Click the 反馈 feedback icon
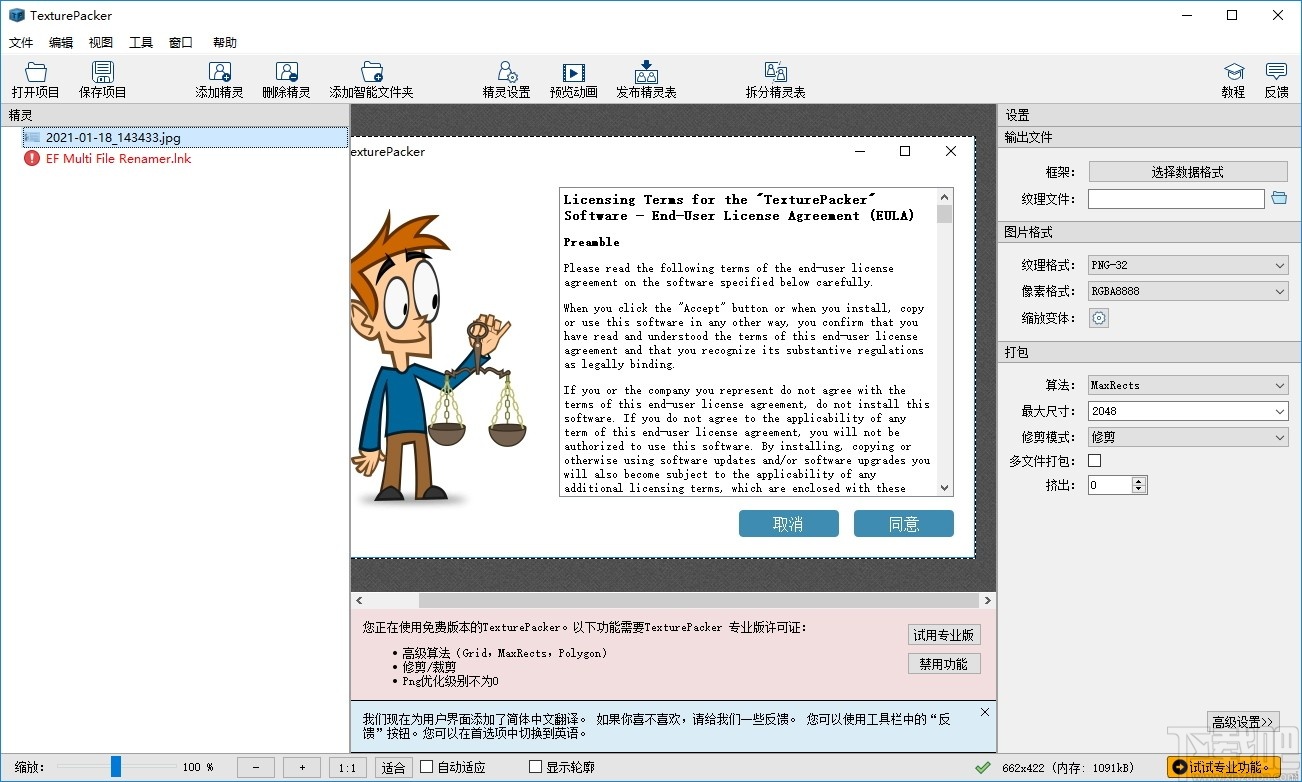 [1277, 79]
